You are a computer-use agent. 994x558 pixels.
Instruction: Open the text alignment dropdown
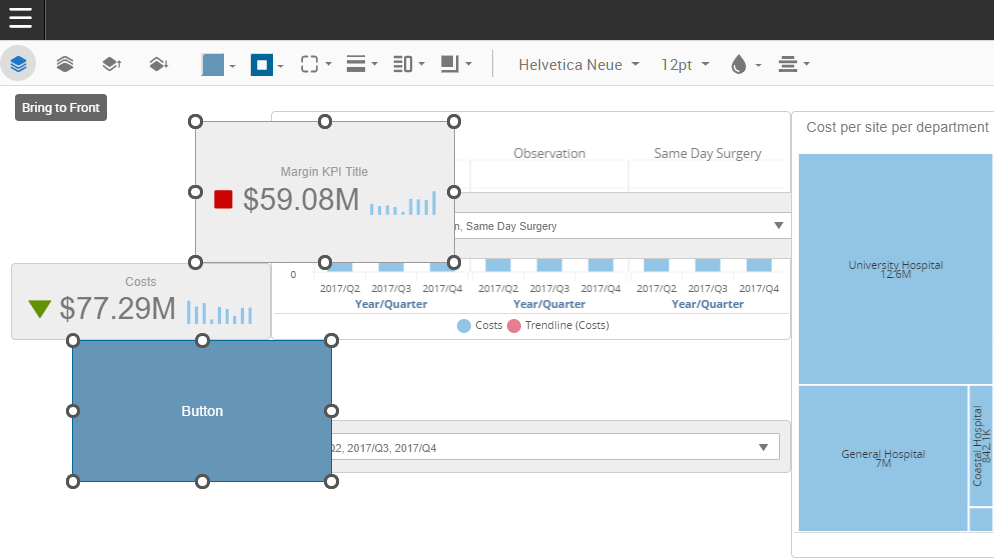click(793, 64)
